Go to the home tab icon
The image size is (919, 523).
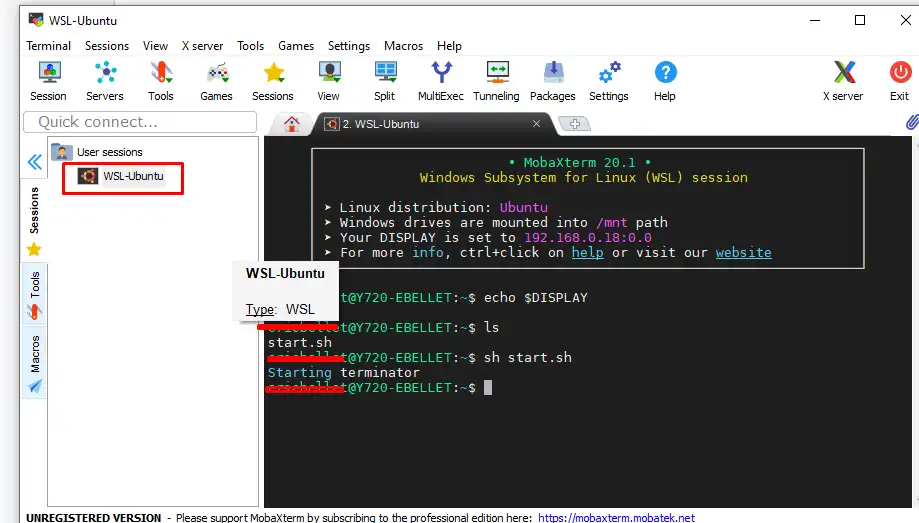click(x=291, y=124)
